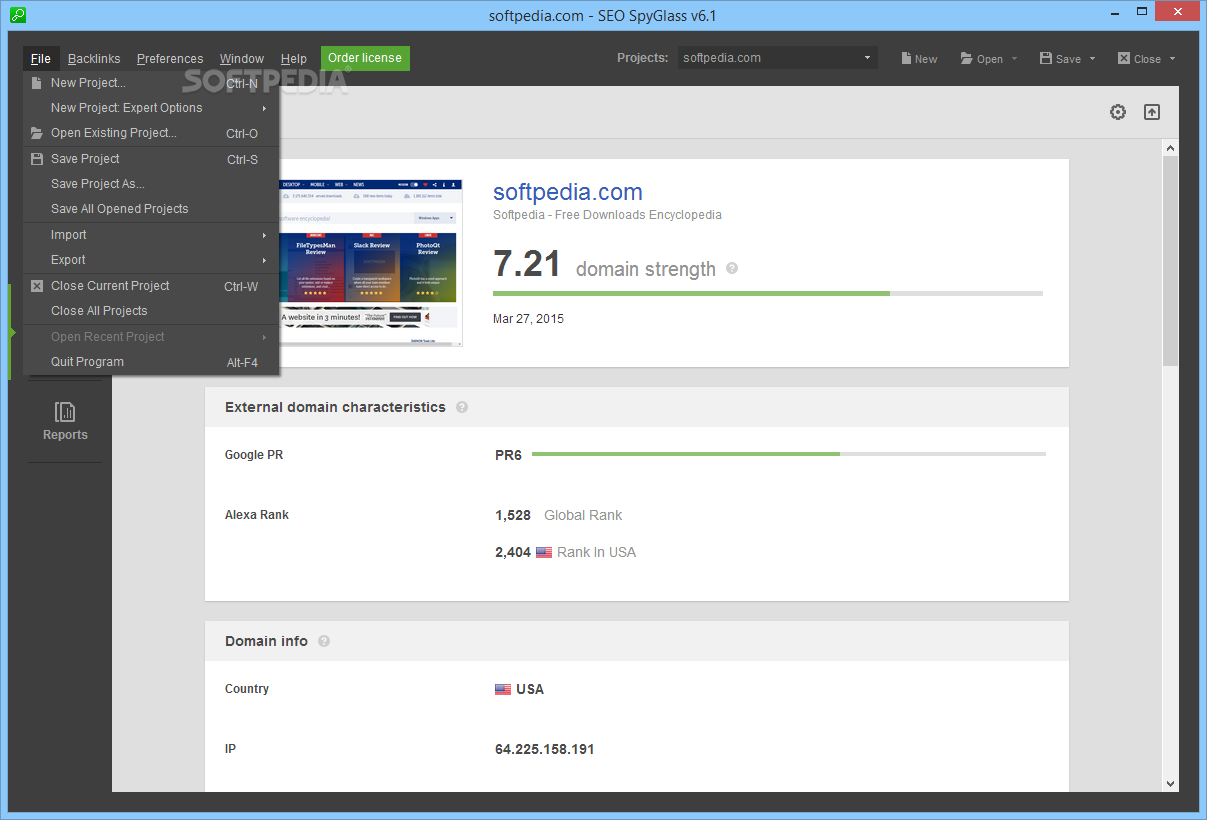
Task: Open the Reports sidebar section
Action: 65,421
